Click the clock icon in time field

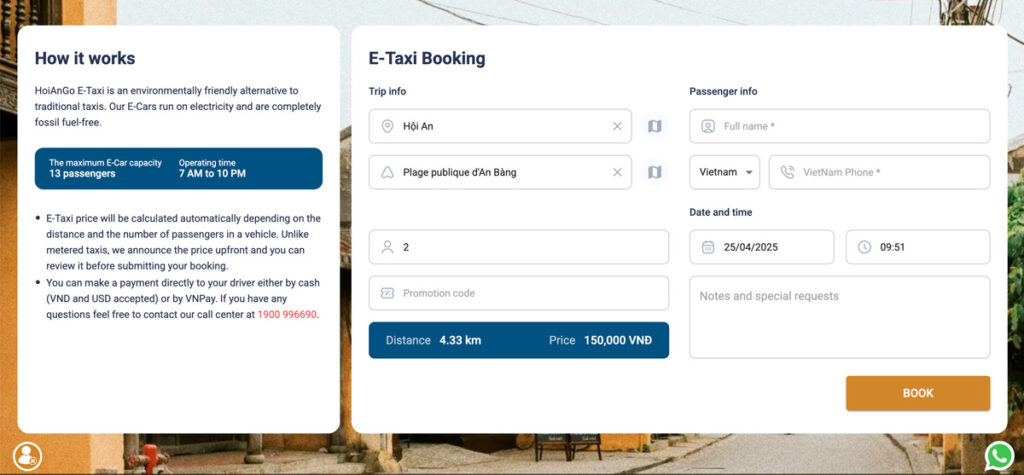(865, 247)
